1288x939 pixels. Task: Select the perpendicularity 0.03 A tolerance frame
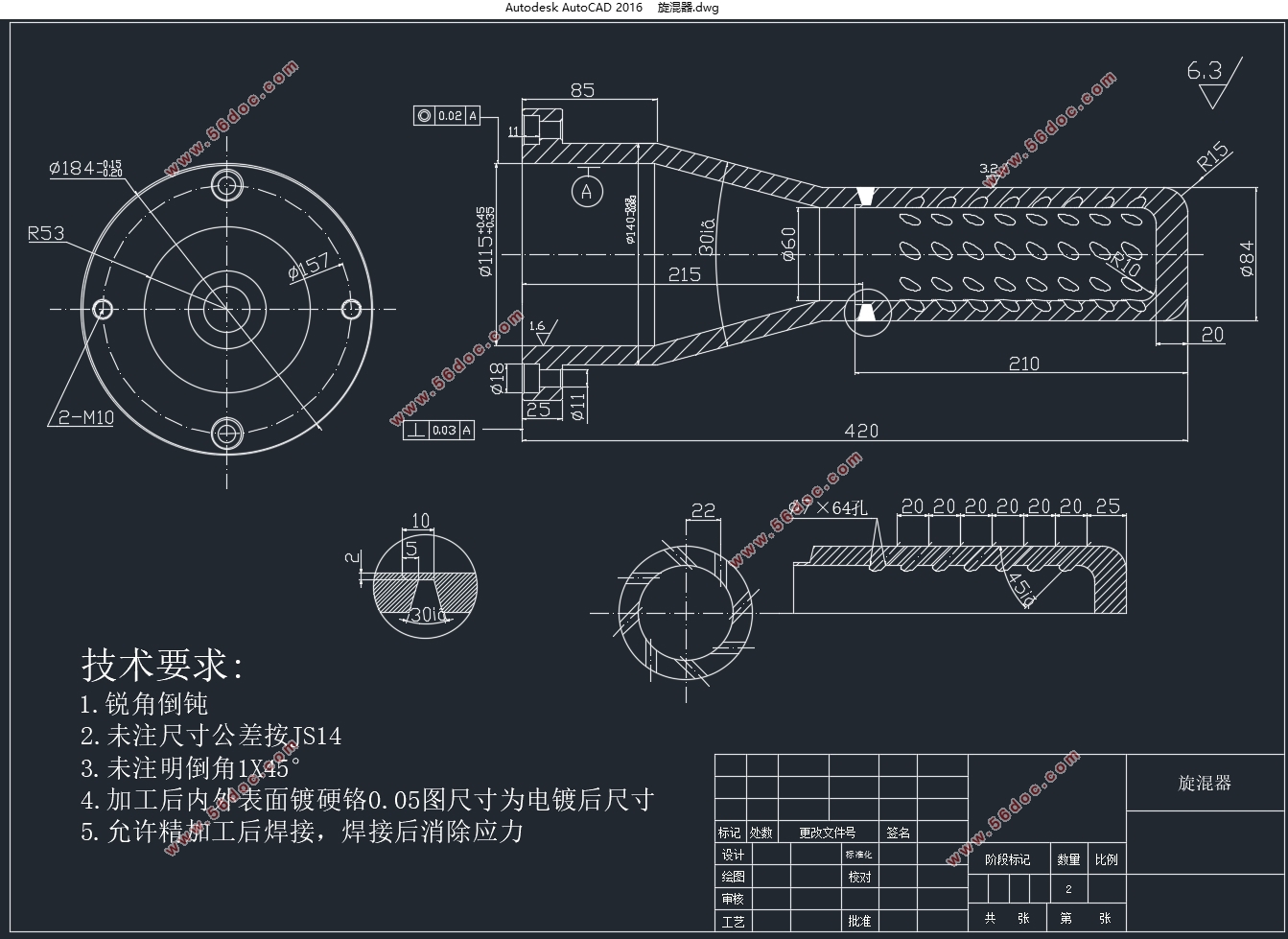click(439, 431)
